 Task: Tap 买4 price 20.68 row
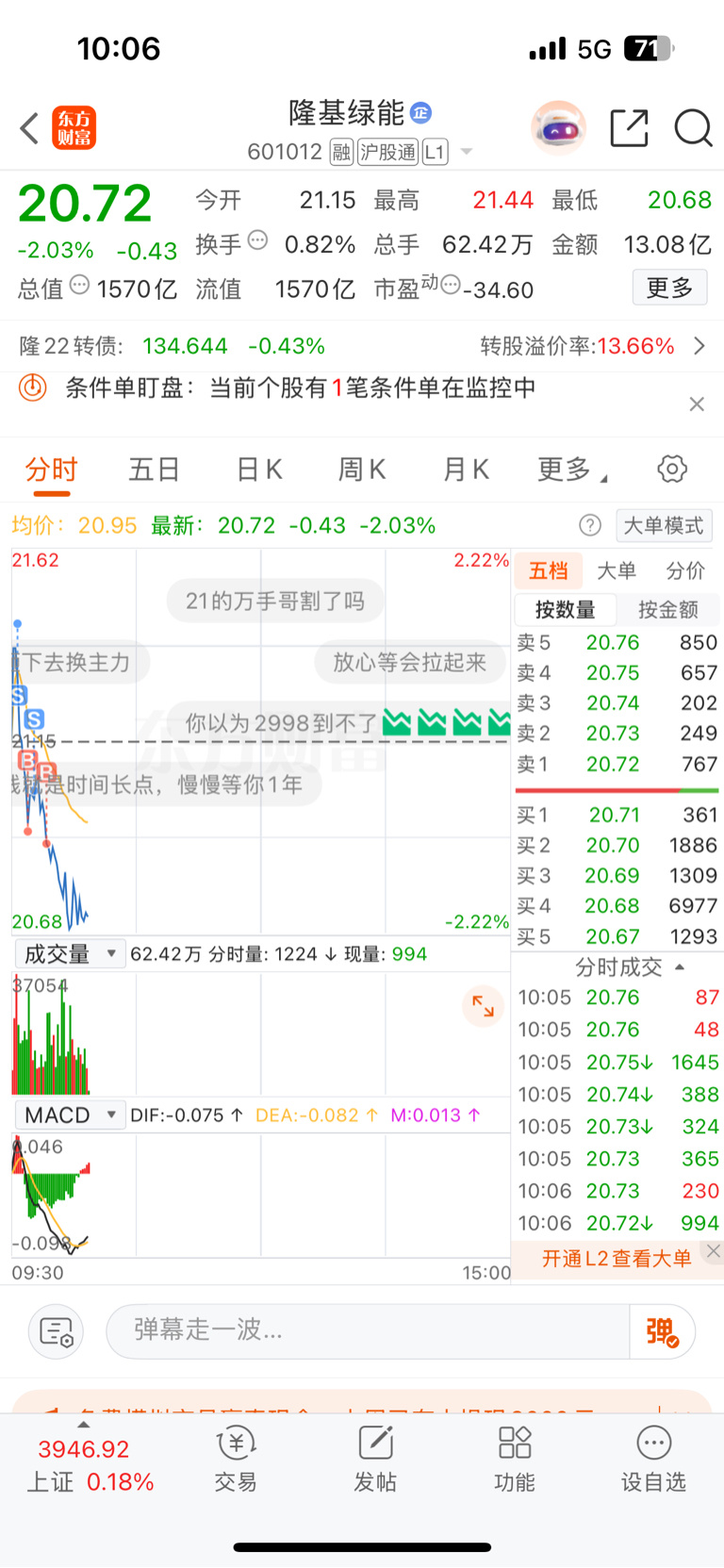[617, 906]
